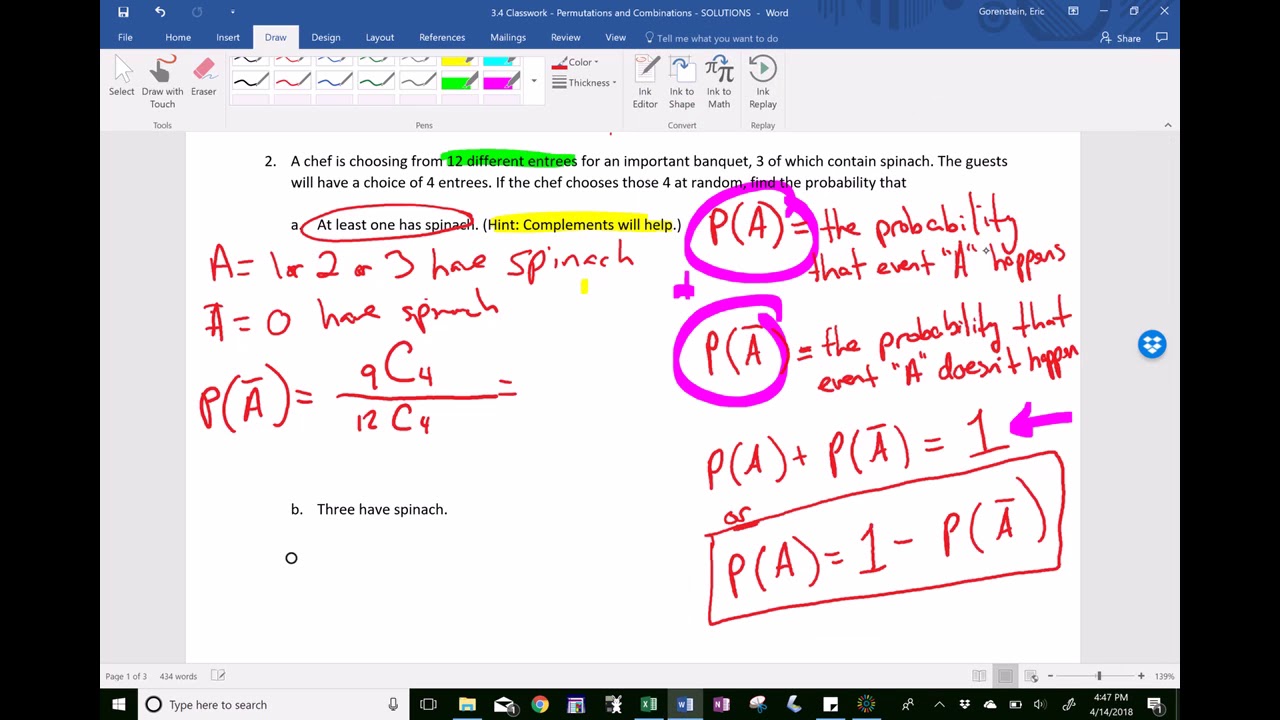This screenshot has height=720, width=1280.
Task: Open the File menu
Action: pyautogui.click(x=125, y=38)
